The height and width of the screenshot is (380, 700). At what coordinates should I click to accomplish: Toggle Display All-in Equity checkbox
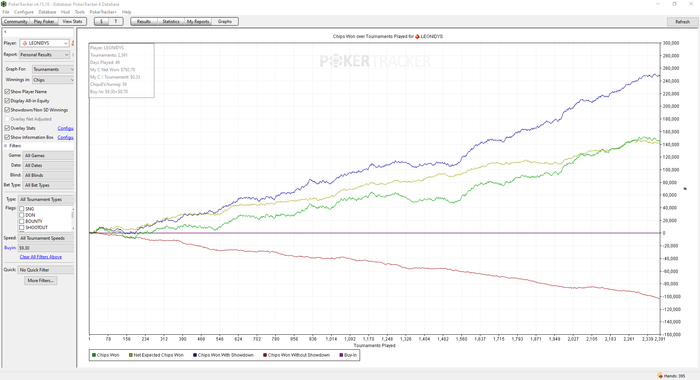tap(7, 101)
